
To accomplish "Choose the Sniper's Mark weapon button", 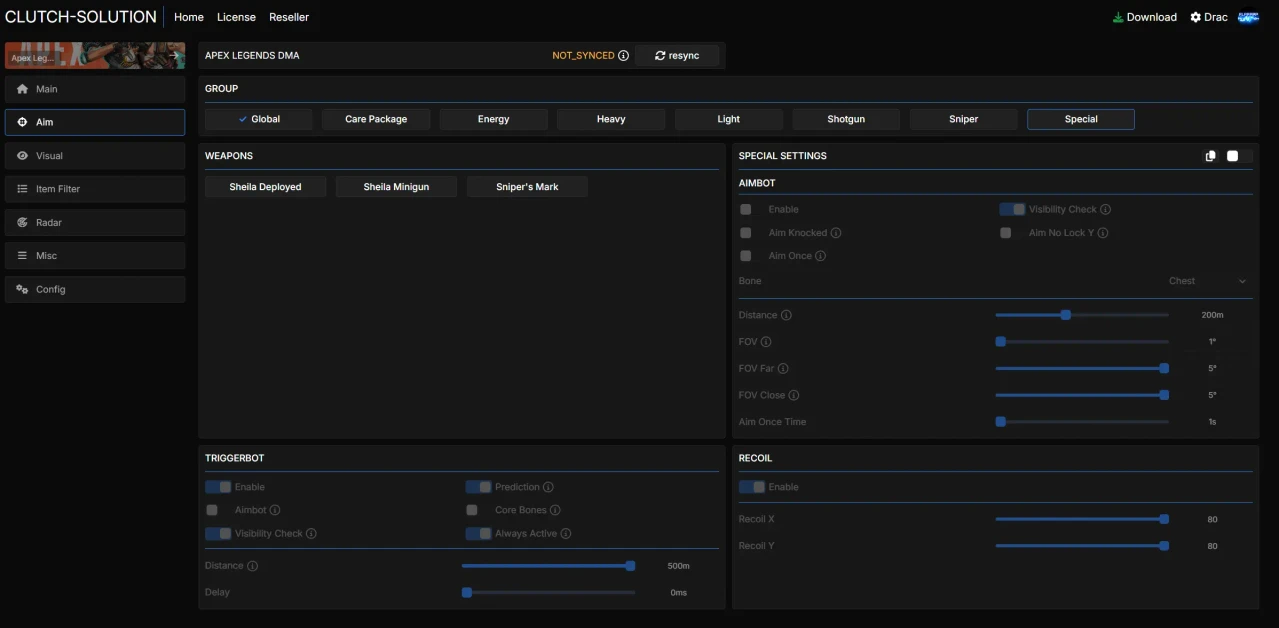I will point(527,187).
